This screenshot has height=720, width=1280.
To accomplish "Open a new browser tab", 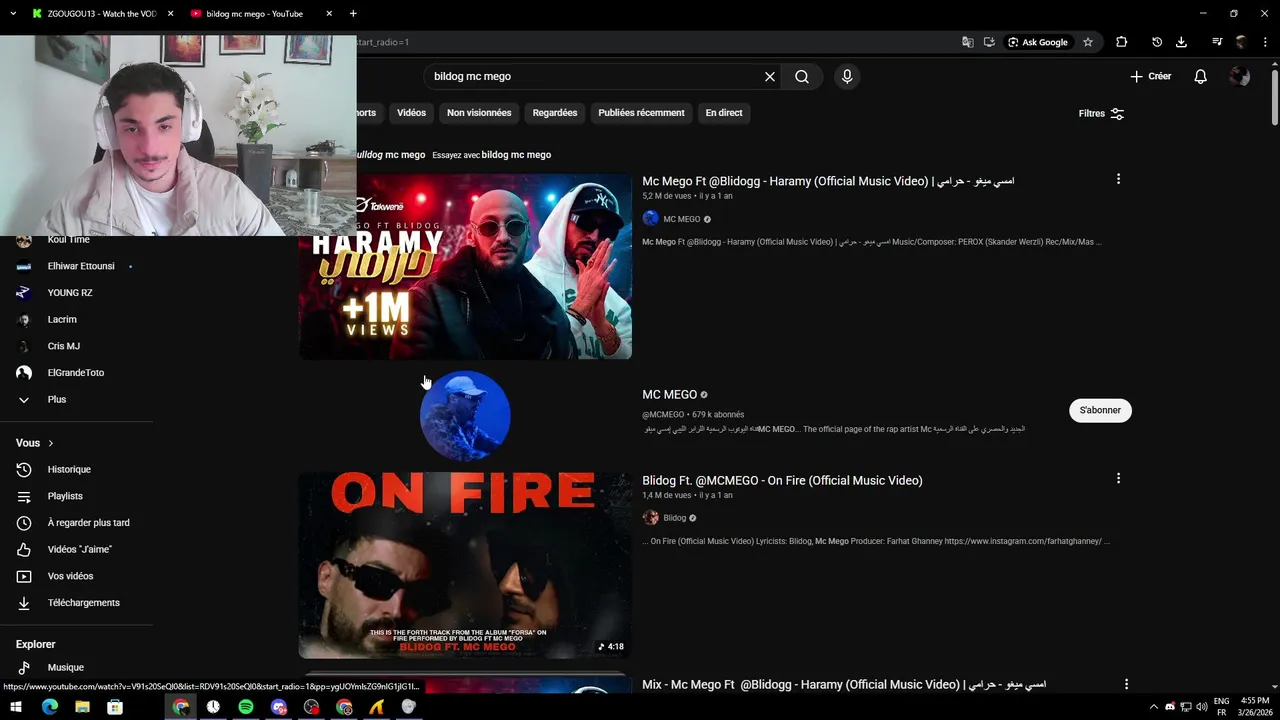I will pos(353,14).
